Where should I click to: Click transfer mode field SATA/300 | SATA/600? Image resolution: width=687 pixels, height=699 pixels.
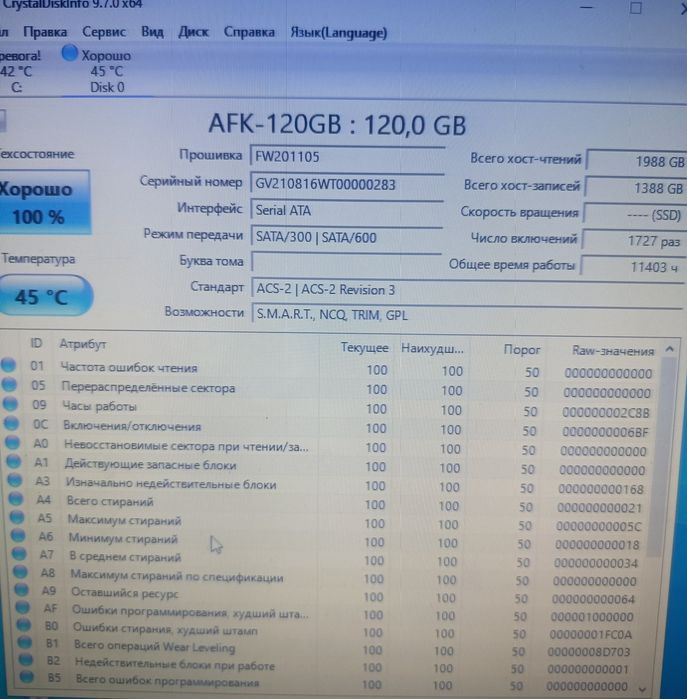[x=346, y=237]
